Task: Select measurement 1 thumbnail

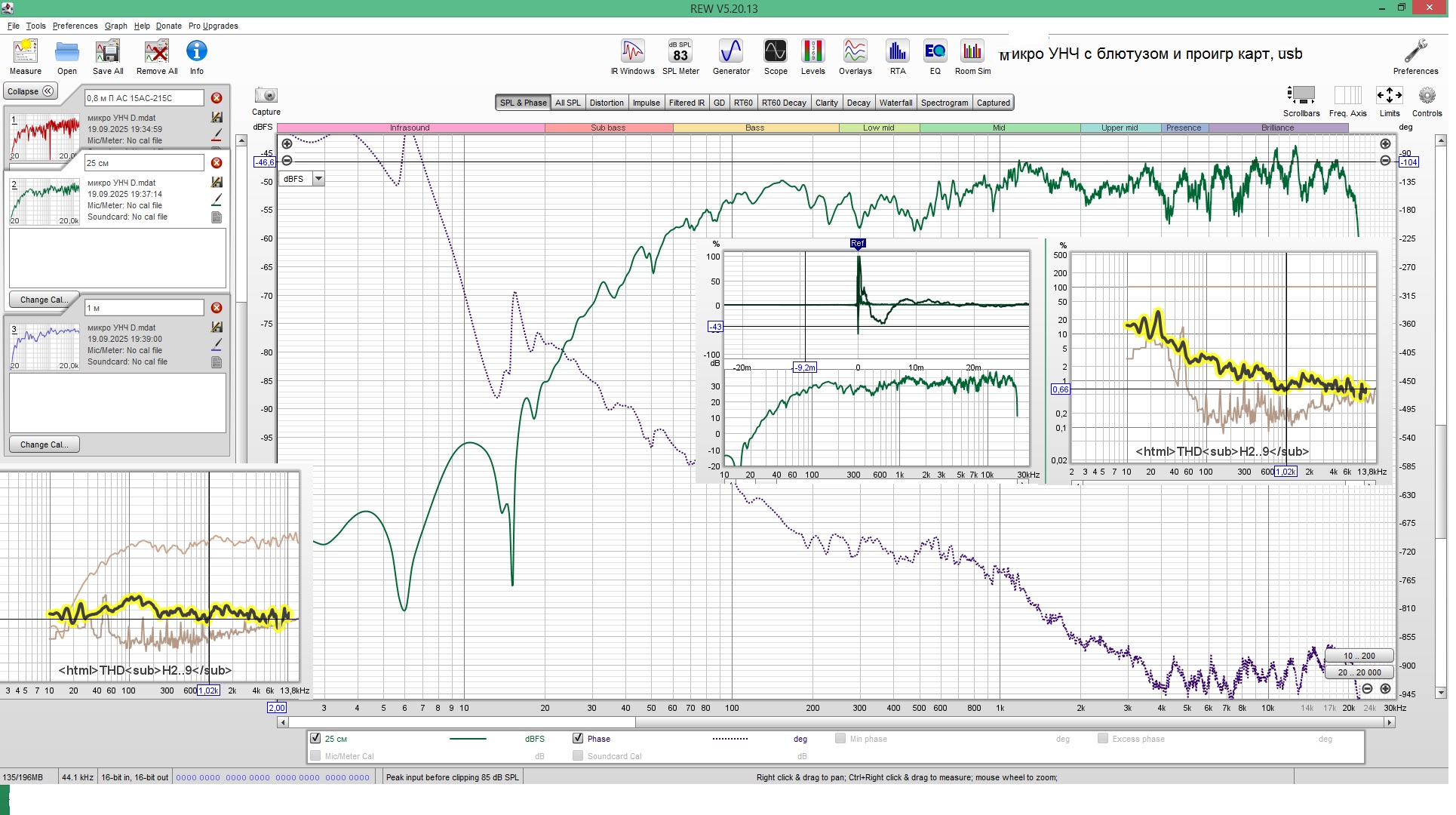Action: 45,137
